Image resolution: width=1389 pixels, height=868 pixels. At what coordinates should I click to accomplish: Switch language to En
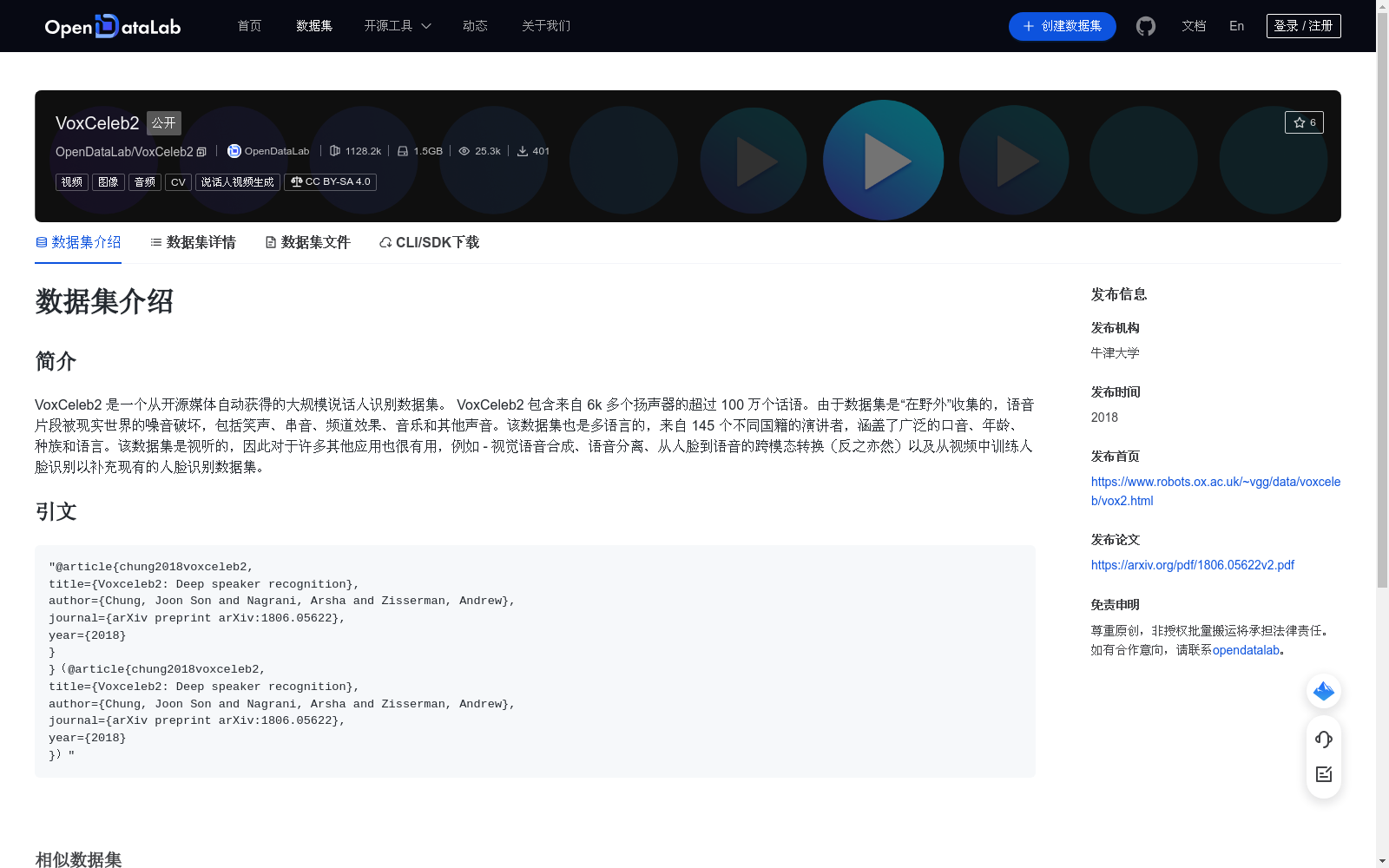pyautogui.click(x=1236, y=26)
